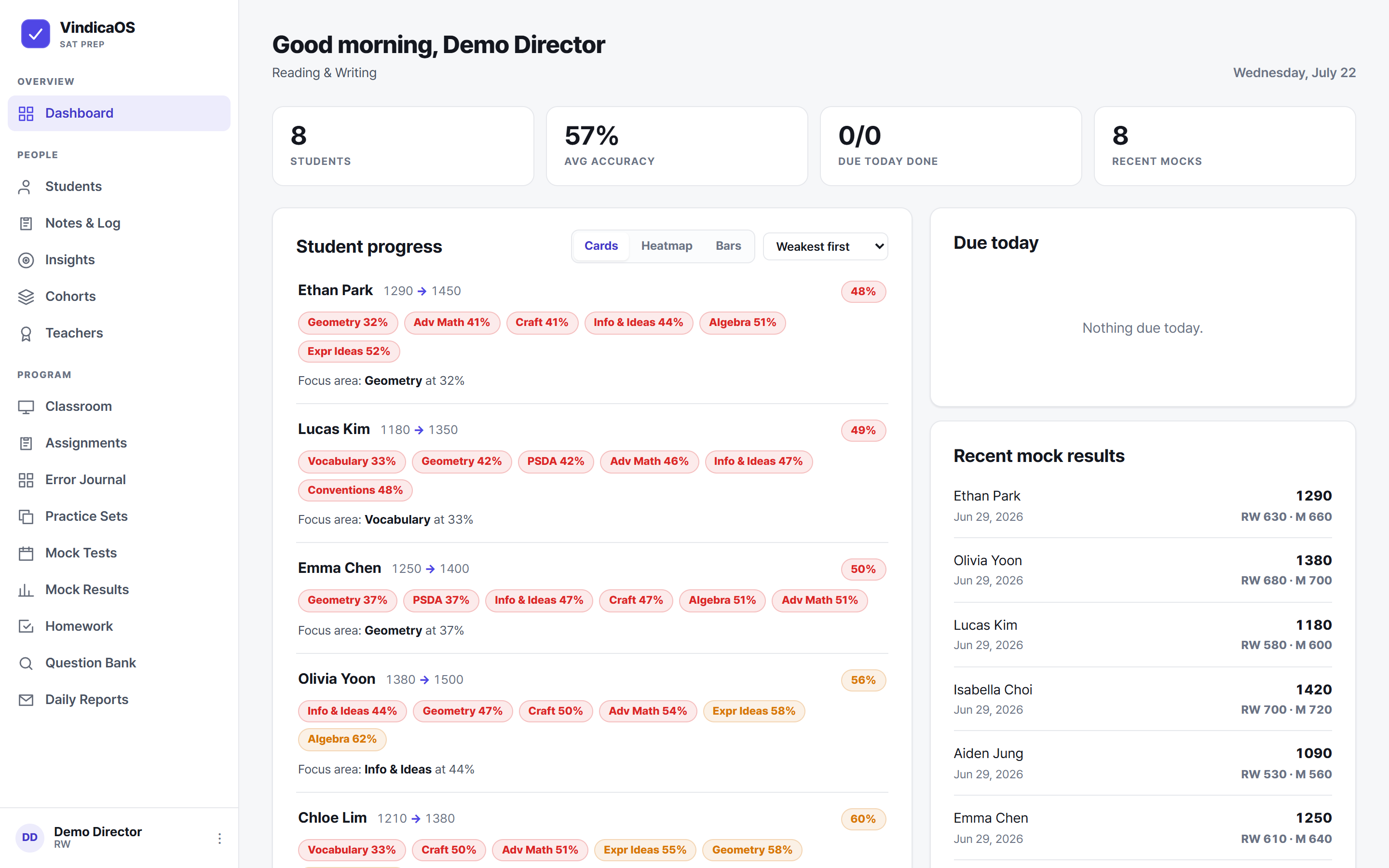Click the DD avatar circle
Viewport: 1389px width, 868px height.
tap(30, 838)
